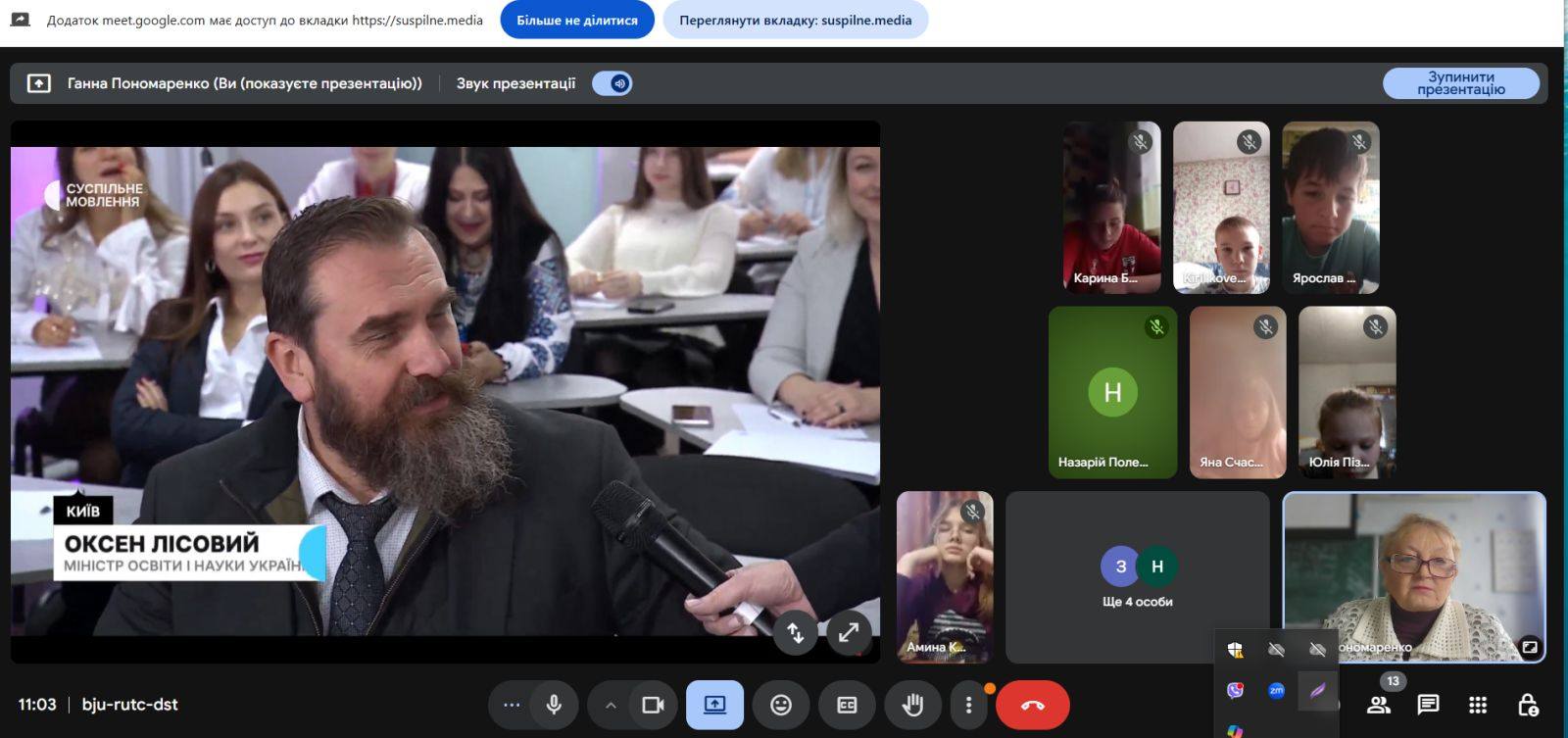Viewport: 1568px width, 738px height.
Task: Mute the microphone in the call bar
Action: [554, 705]
